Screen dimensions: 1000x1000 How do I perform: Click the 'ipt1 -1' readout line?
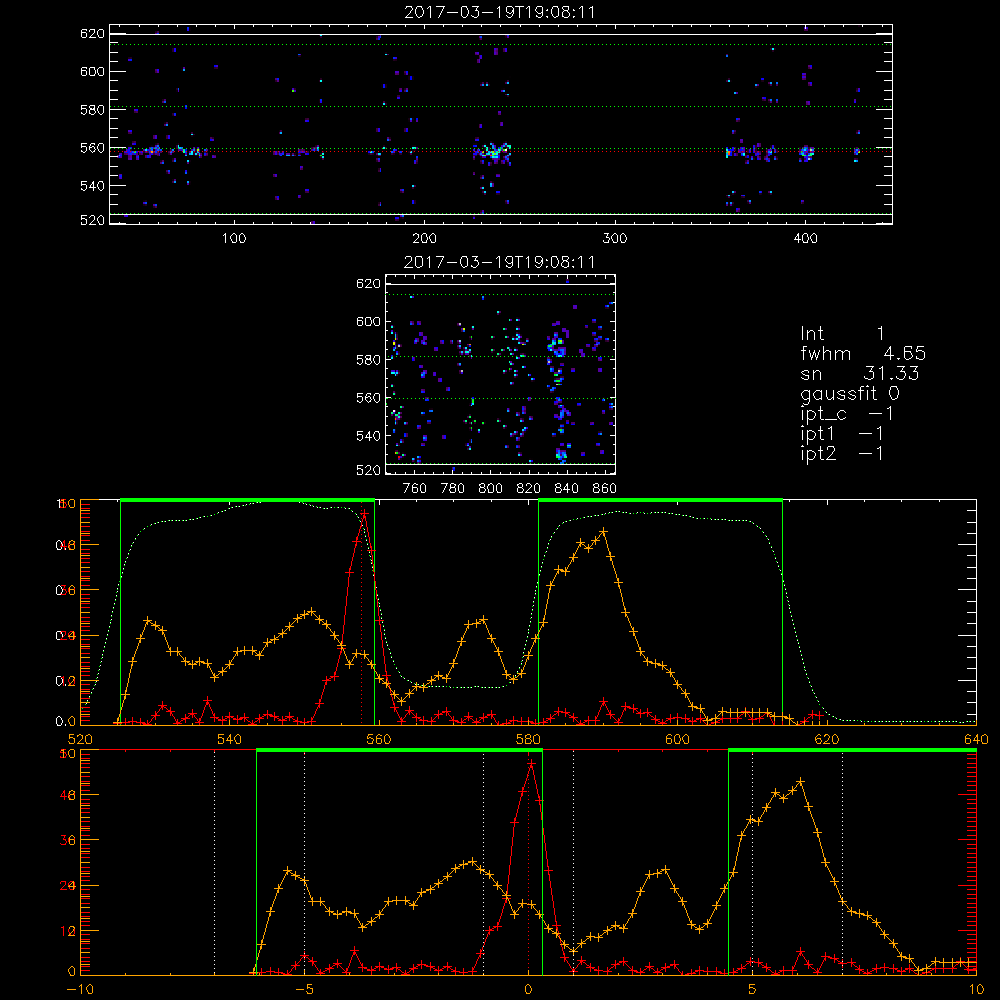pos(842,434)
